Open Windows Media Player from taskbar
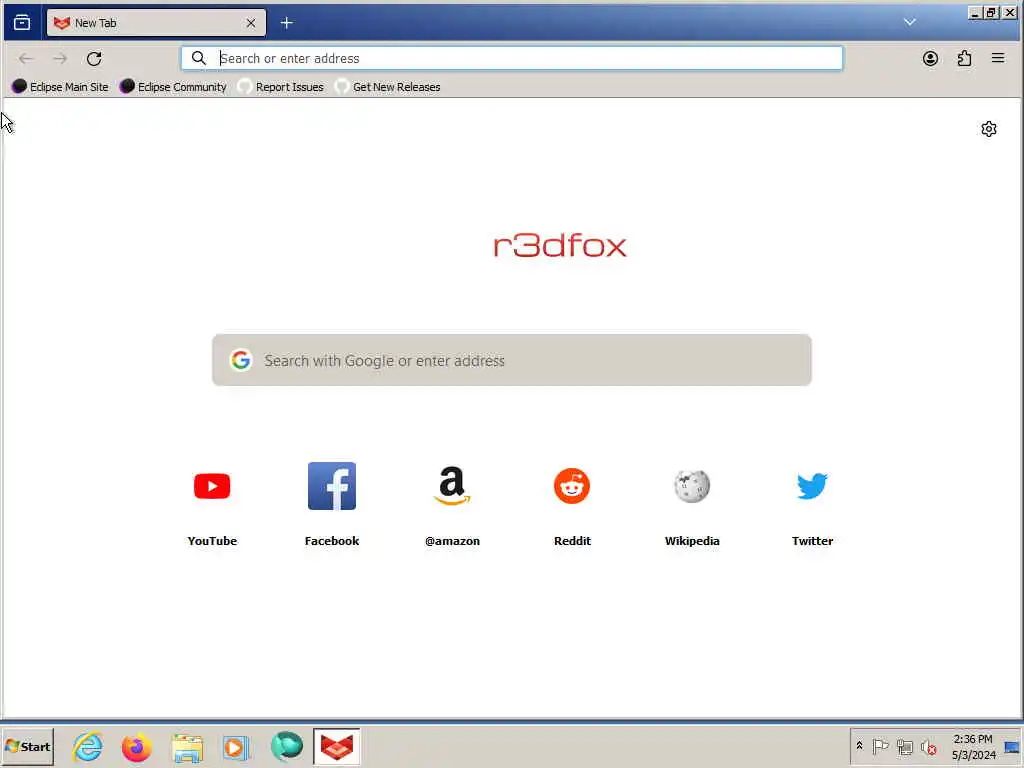This screenshot has width=1024, height=768. point(236,746)
